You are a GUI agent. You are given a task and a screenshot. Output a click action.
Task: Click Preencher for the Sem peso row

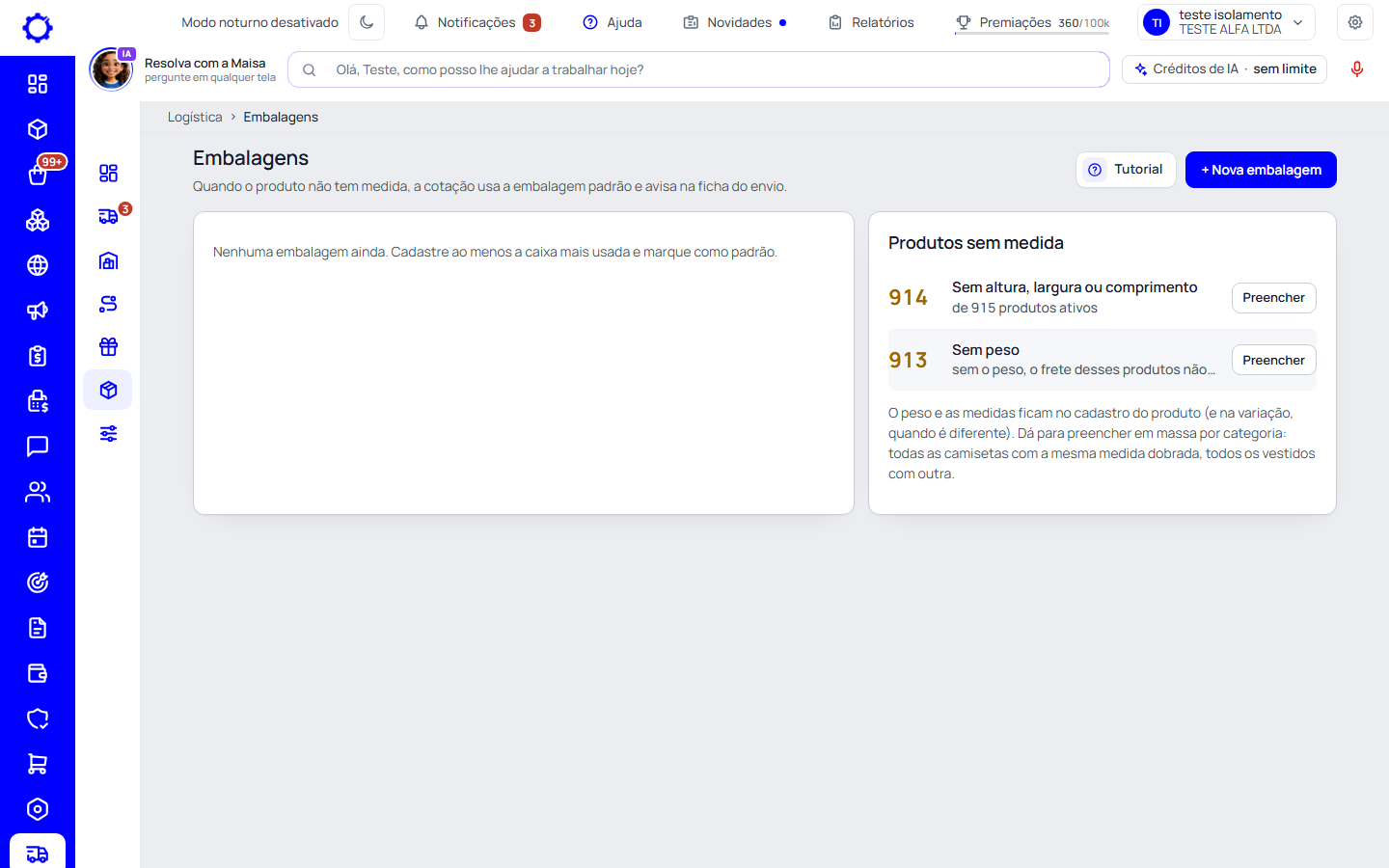pyautogui.click(x=1273, y=360)
